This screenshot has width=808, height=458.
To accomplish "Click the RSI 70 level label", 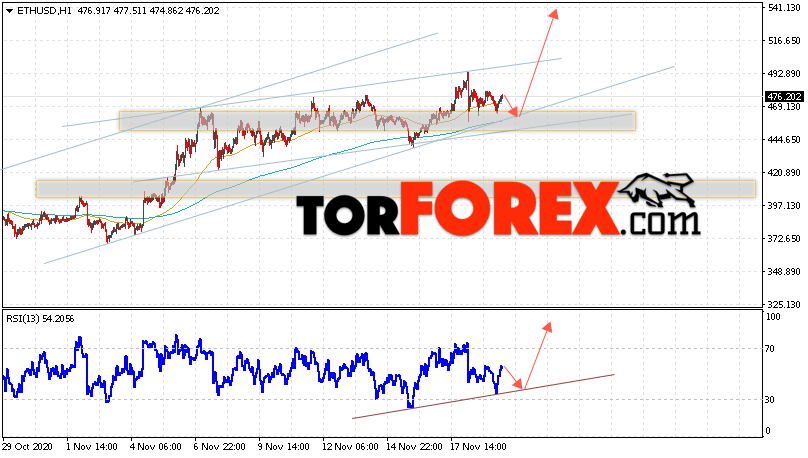I will 770,349.
